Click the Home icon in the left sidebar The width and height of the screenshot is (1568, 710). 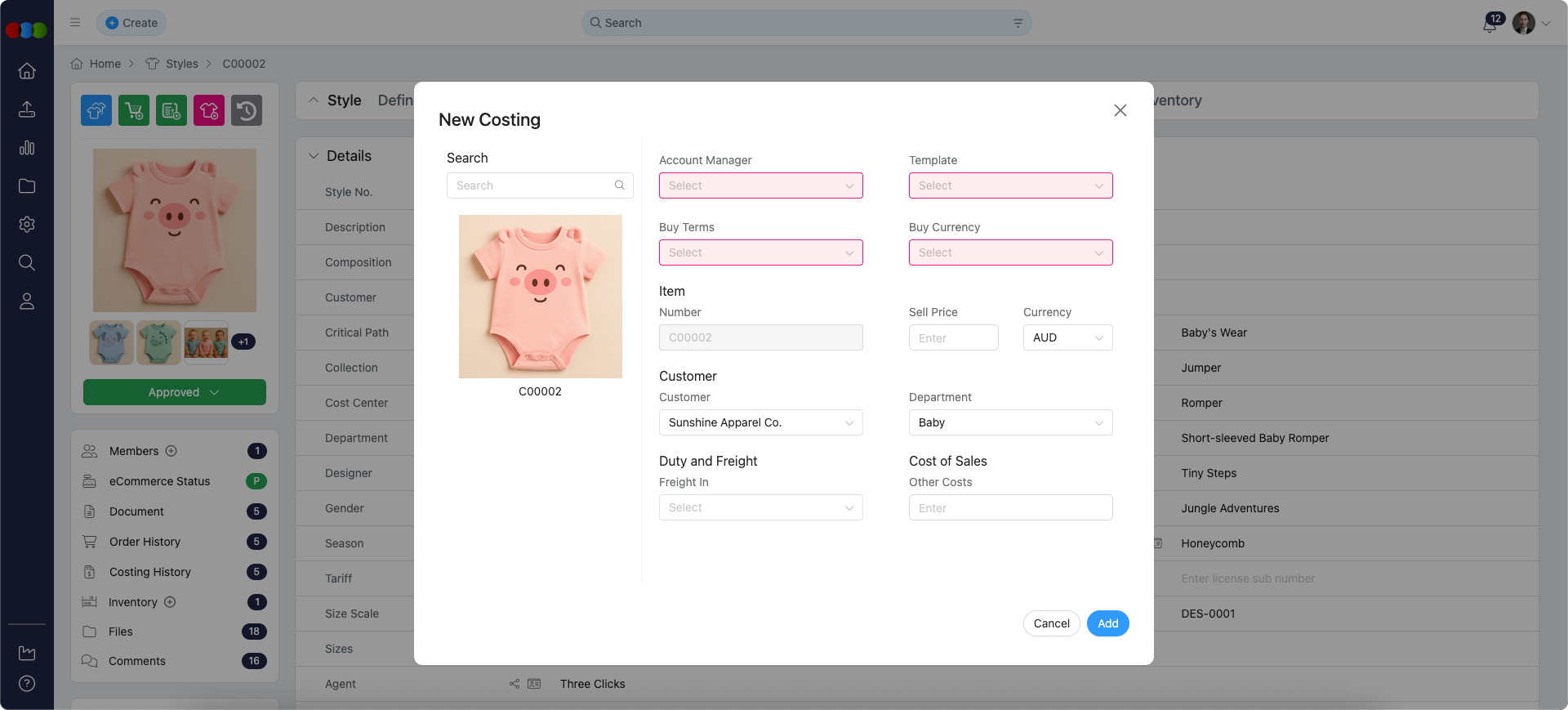tap(27, 71)
